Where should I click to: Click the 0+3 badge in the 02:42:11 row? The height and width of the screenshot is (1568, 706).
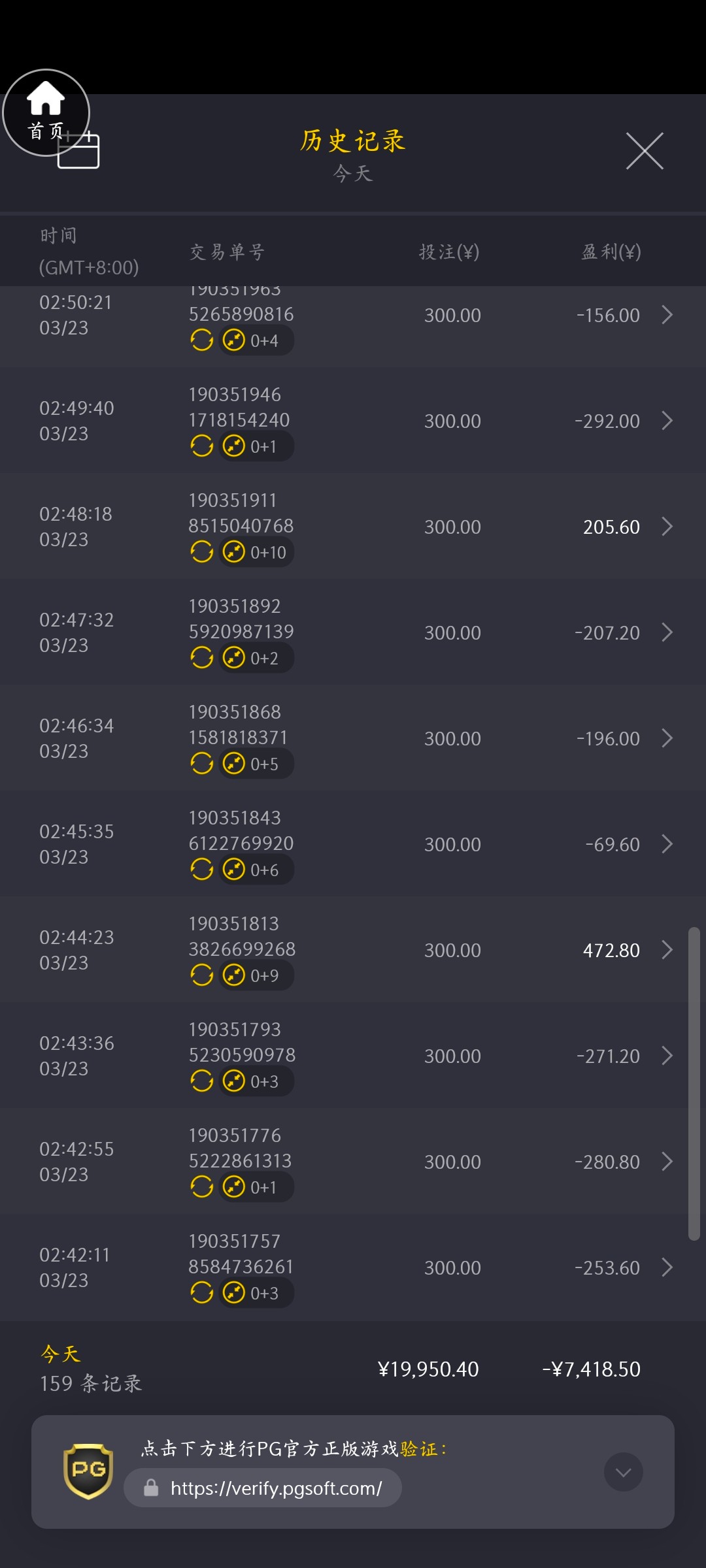[256, 1293]
